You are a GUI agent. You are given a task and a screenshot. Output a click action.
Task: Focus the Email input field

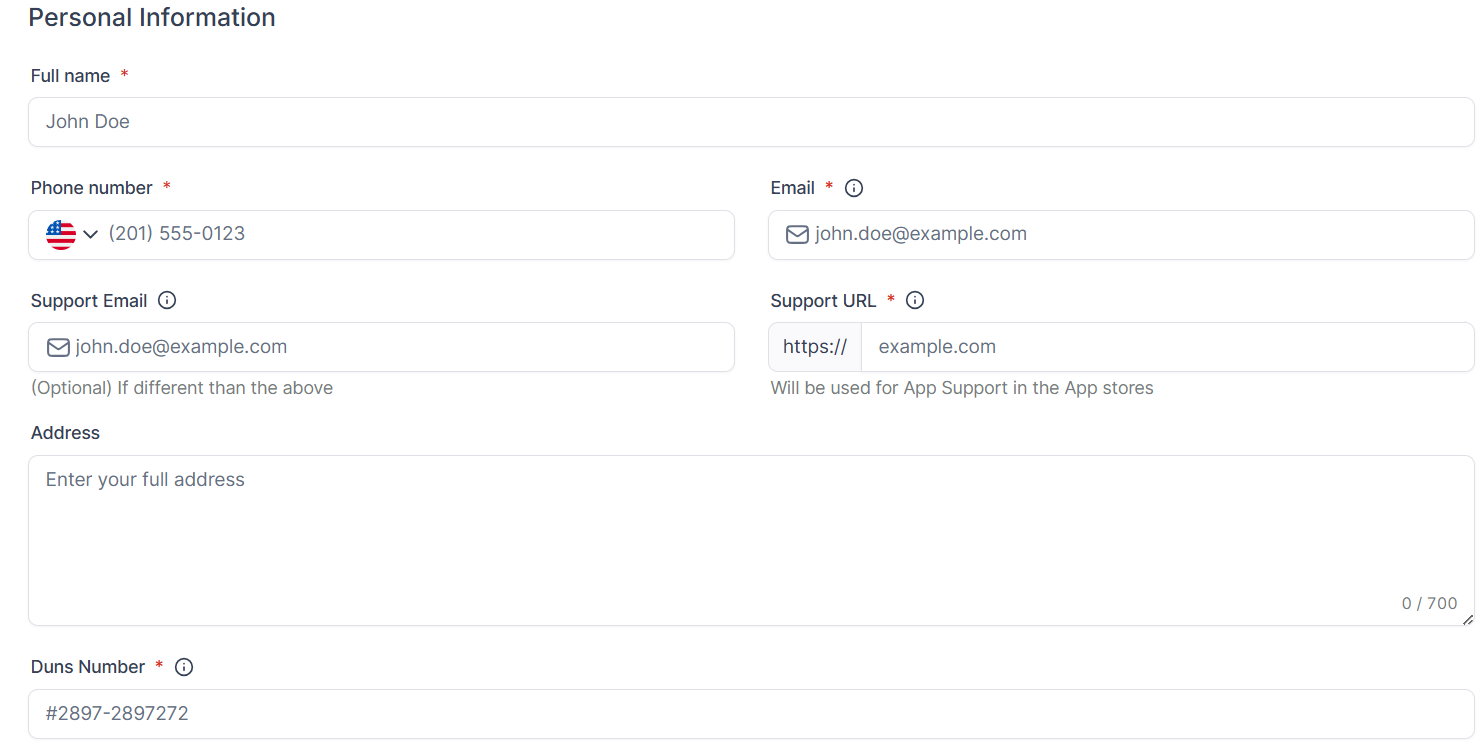click(x=1121, y=234)
